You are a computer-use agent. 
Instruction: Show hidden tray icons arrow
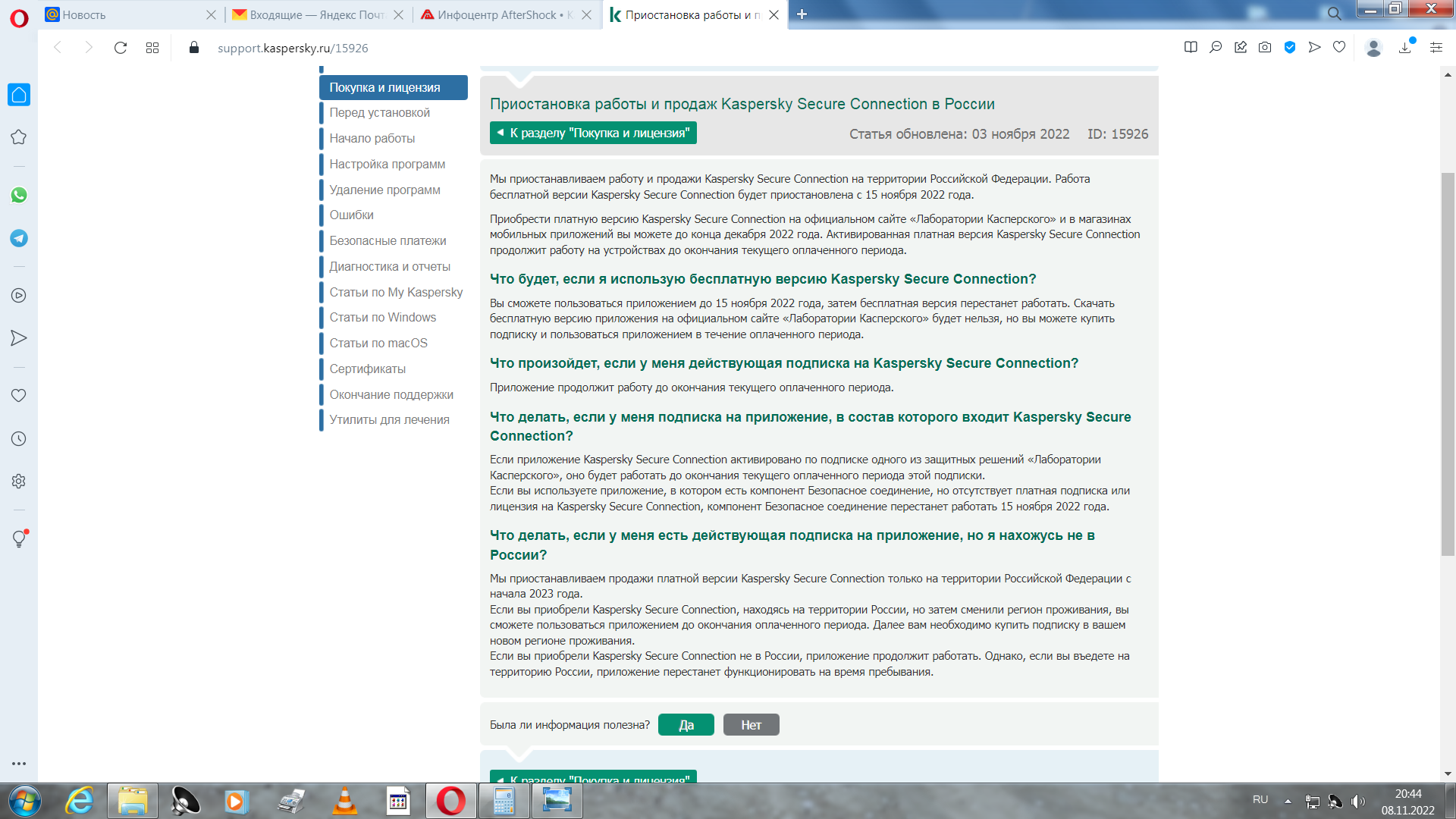point(1288,801)
